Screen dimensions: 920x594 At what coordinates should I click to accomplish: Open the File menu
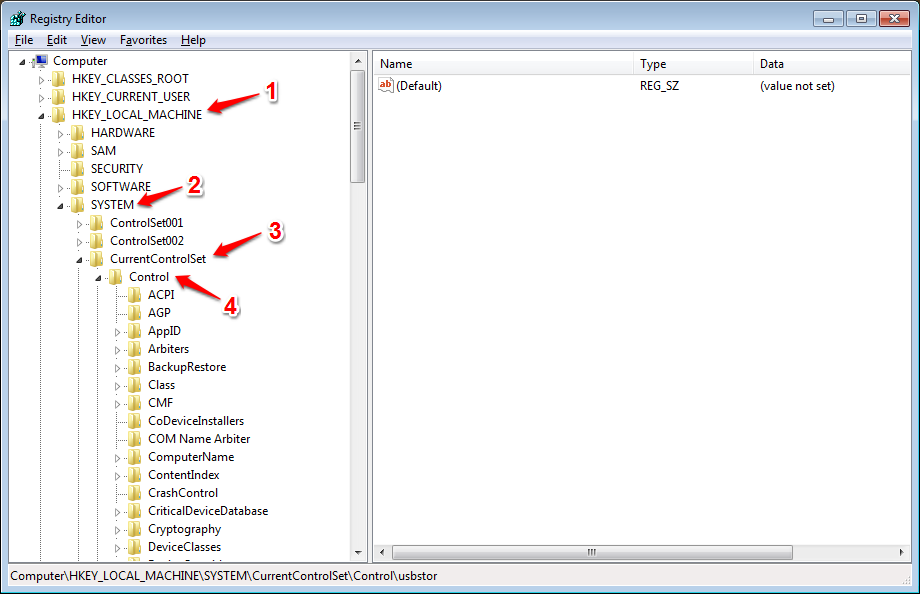pyautogui.click(x=23, y=40)
